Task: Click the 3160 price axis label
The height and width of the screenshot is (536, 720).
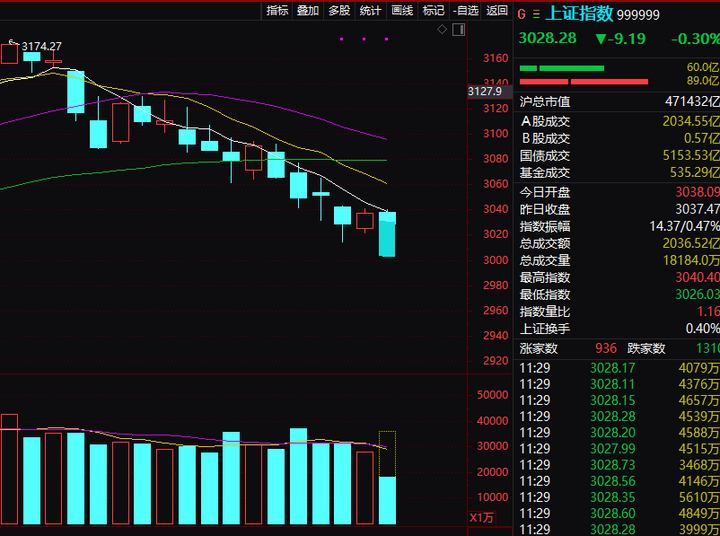Action: point(495,58)
